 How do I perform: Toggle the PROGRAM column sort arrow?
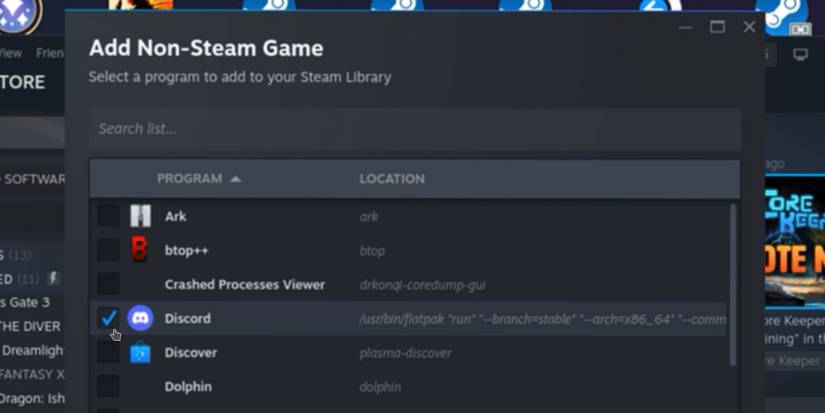tap(236, 179)
